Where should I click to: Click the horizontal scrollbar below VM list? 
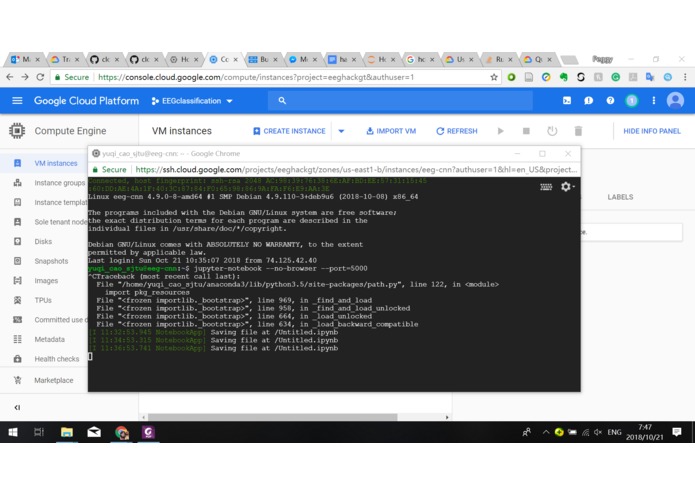pyautogui.click(x=273, y=417)
